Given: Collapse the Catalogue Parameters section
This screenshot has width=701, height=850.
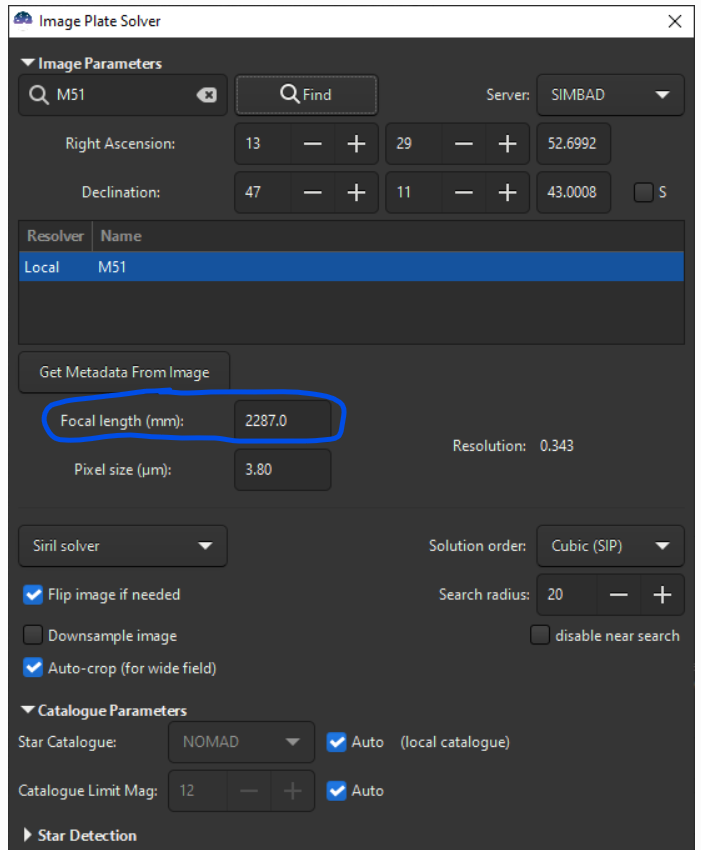Looking at the screenshot, I should (28, 711).
